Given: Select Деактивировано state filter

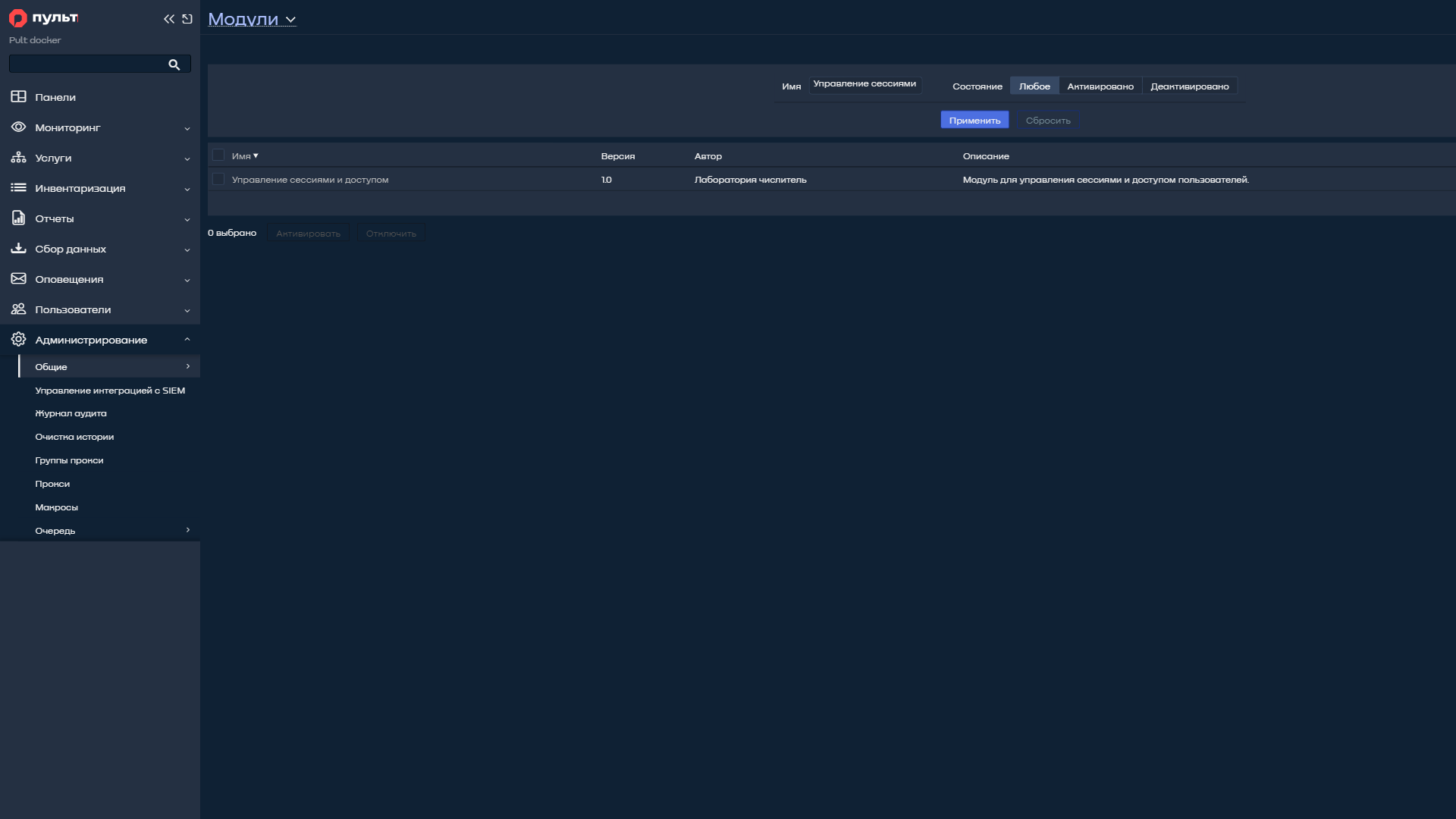Looking at the screenshot, I should pos(1190,86).
